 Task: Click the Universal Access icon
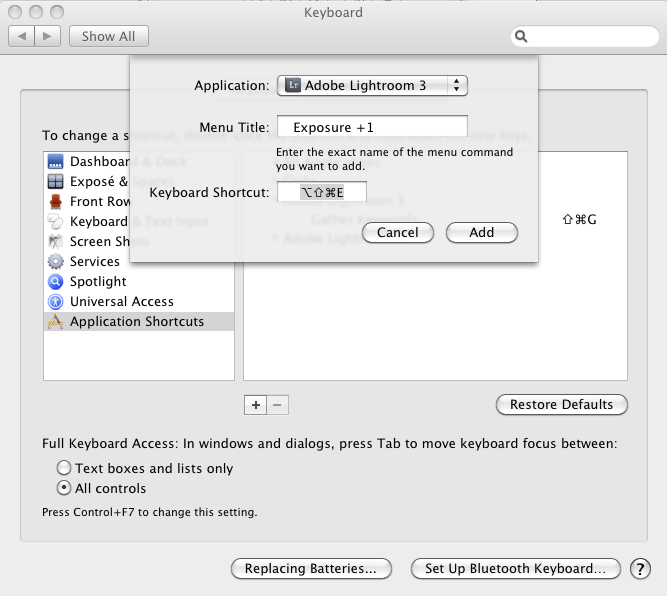[55, 302]
